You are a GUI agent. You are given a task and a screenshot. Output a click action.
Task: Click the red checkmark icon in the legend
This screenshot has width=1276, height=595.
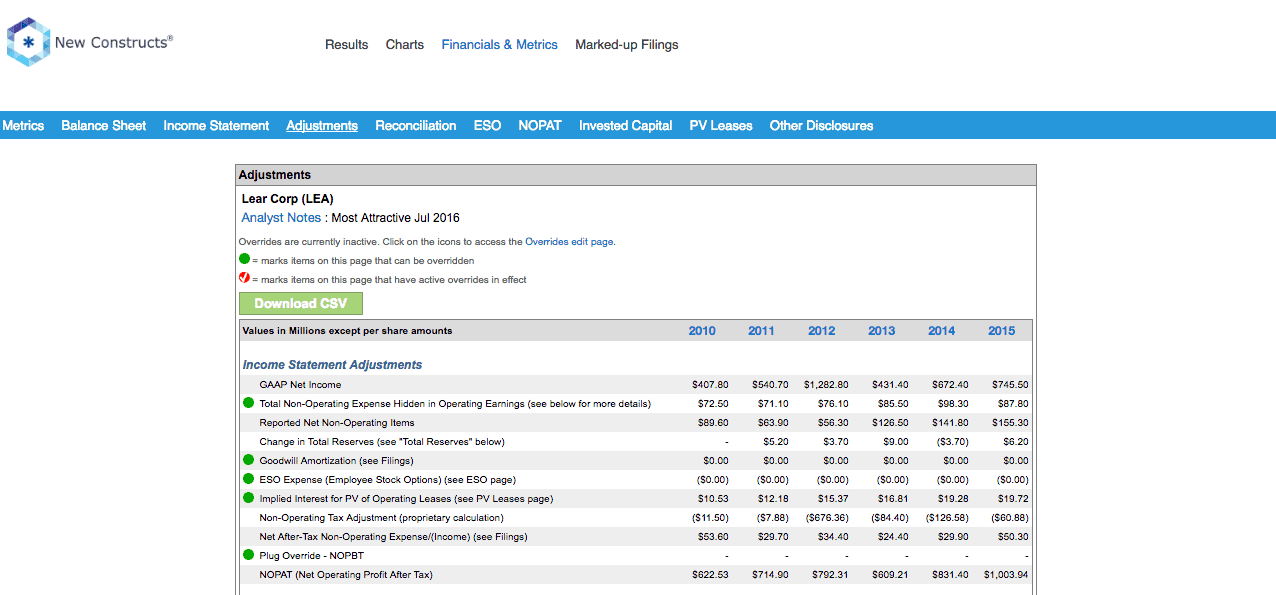click(244, 279)
